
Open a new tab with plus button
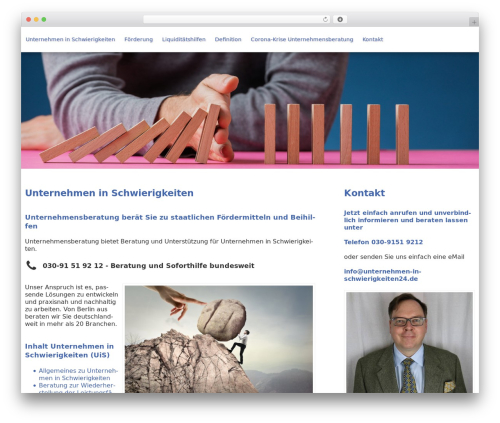[x=474, y=22]
